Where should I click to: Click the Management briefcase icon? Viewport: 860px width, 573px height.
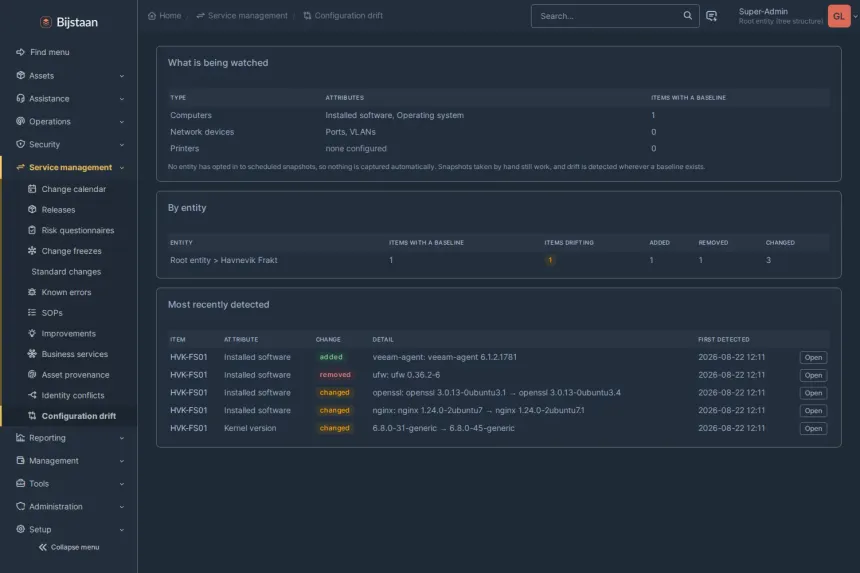[x=20, y=461]
